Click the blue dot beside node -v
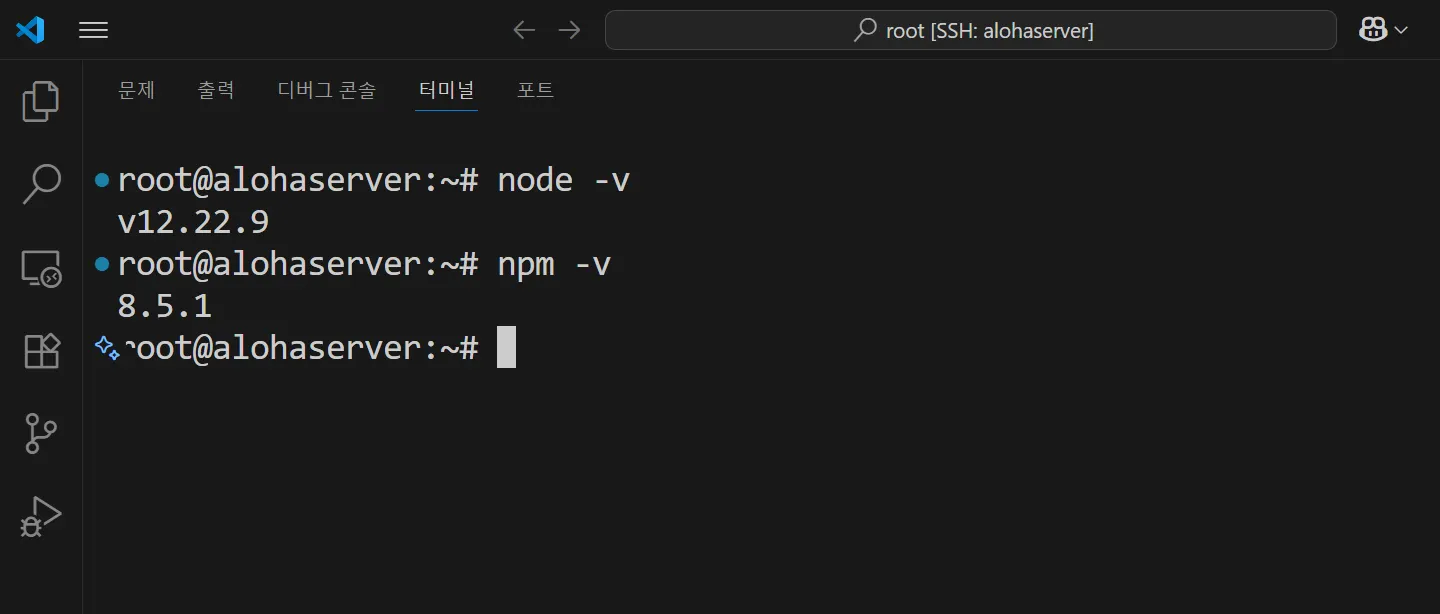The image size is (1440, 614). 101,181
